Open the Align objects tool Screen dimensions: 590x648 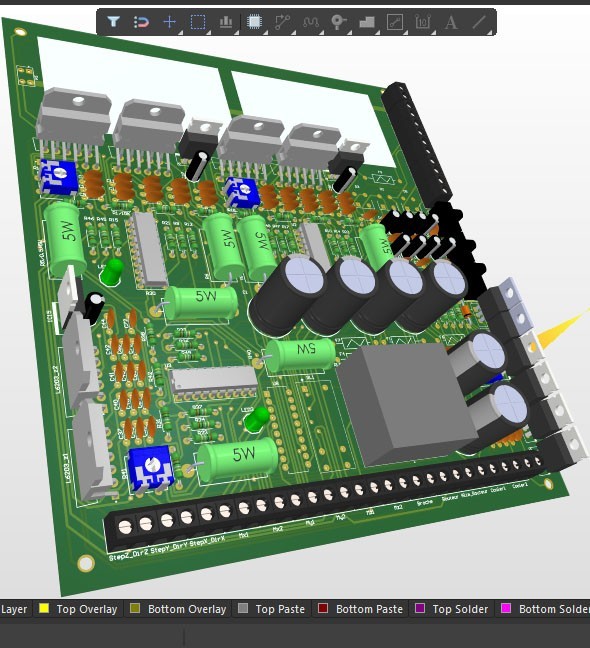pos(226,21)
